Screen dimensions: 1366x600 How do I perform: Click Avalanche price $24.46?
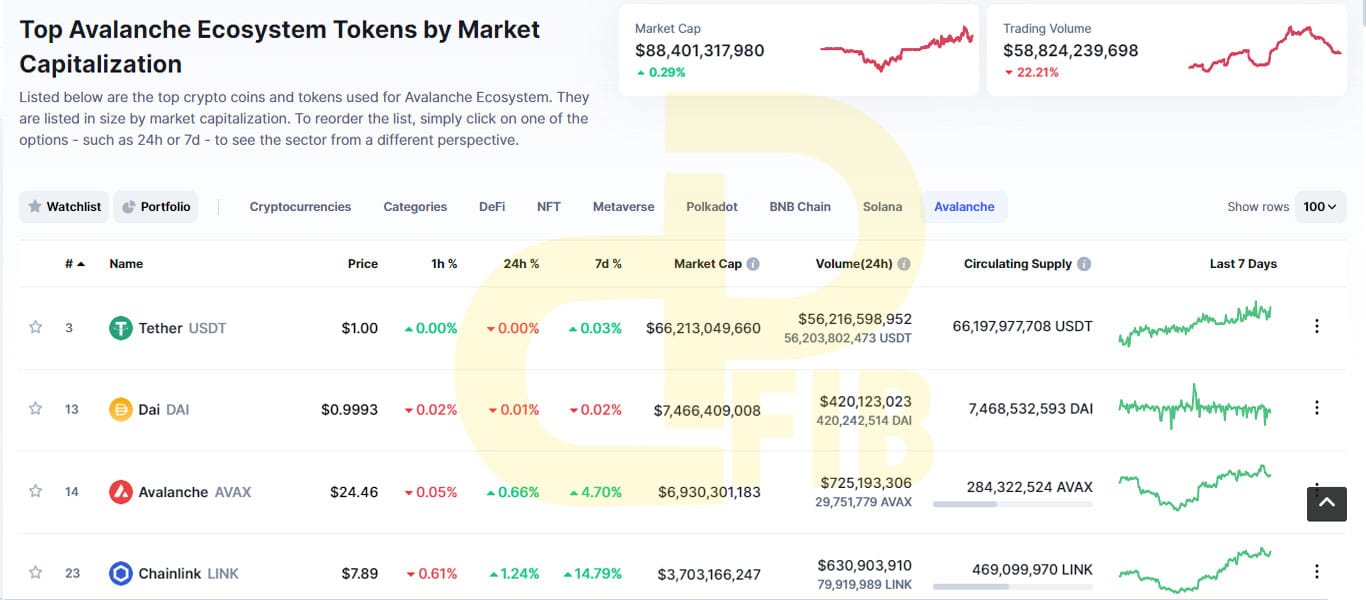tap(354, 492)
